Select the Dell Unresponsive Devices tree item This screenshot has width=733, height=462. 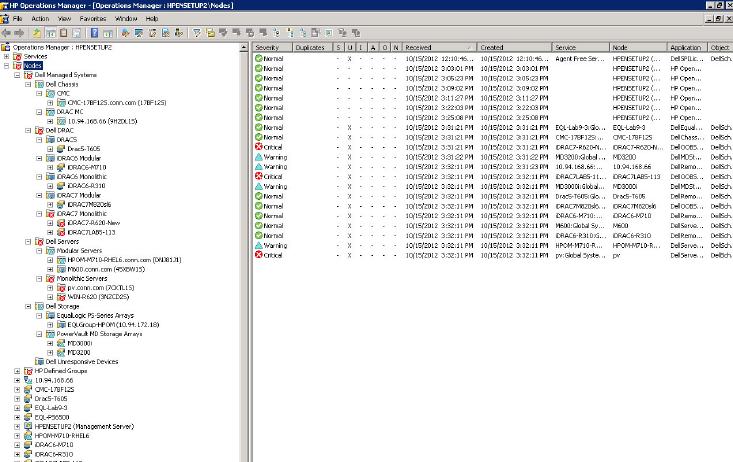(x=82, y=361)
